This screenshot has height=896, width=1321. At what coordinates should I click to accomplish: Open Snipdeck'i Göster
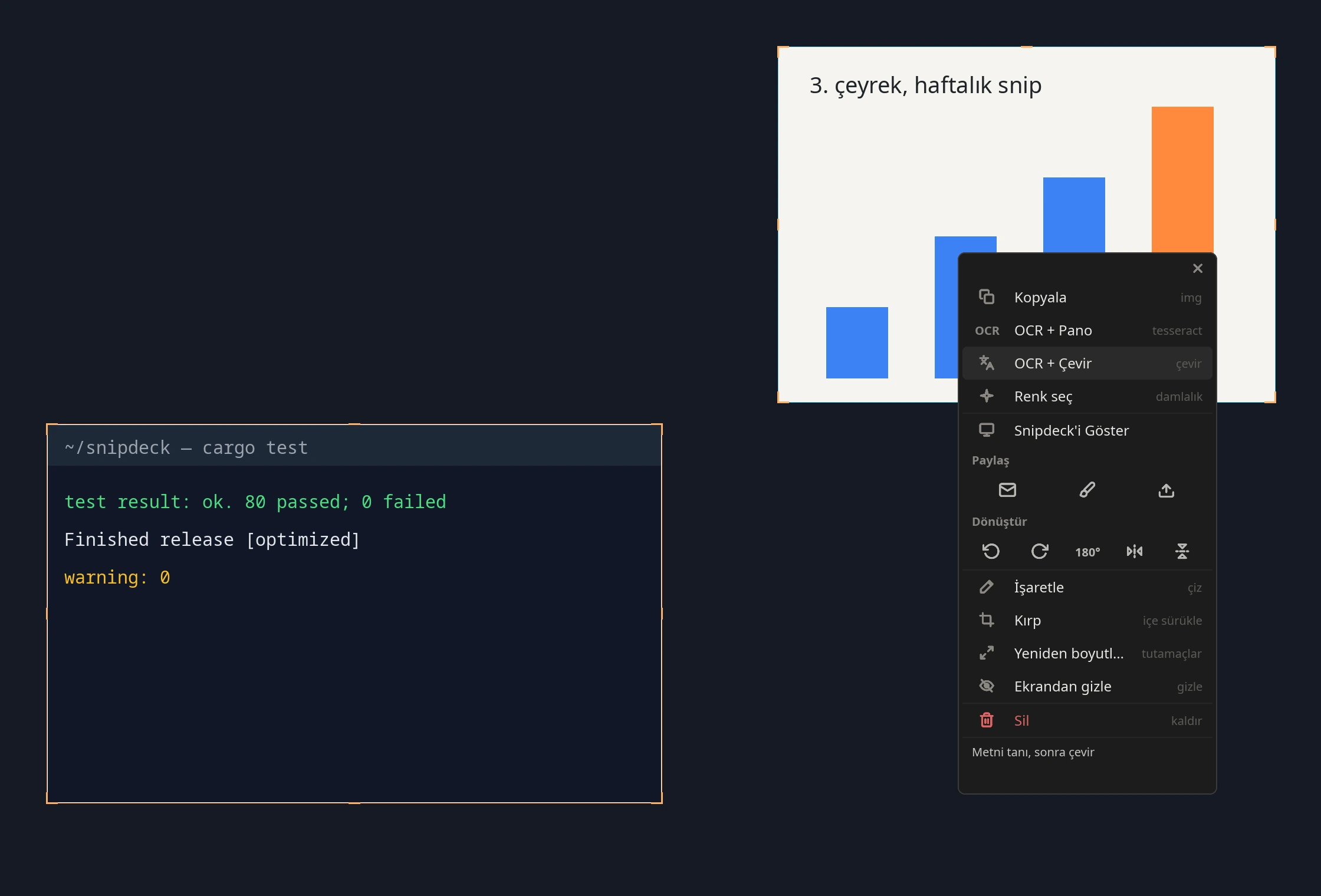pyautogui.click(x=1087, y=430)
